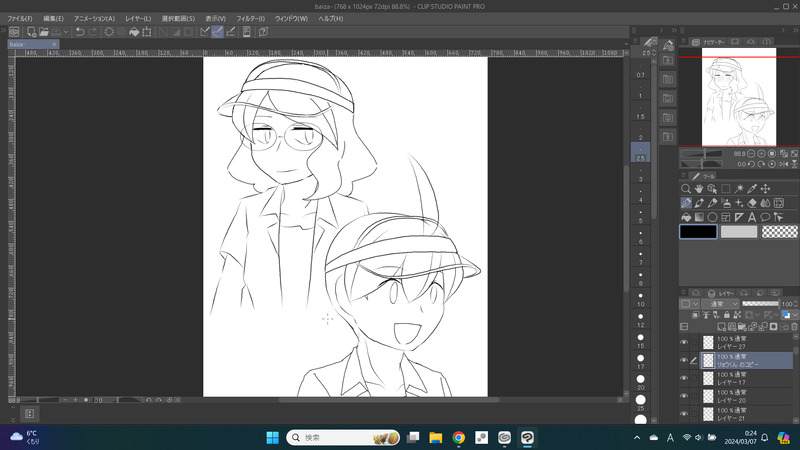This screenshot has width=800, height=450.
Task: Create new raster layer icon
Action: point(721,327)
